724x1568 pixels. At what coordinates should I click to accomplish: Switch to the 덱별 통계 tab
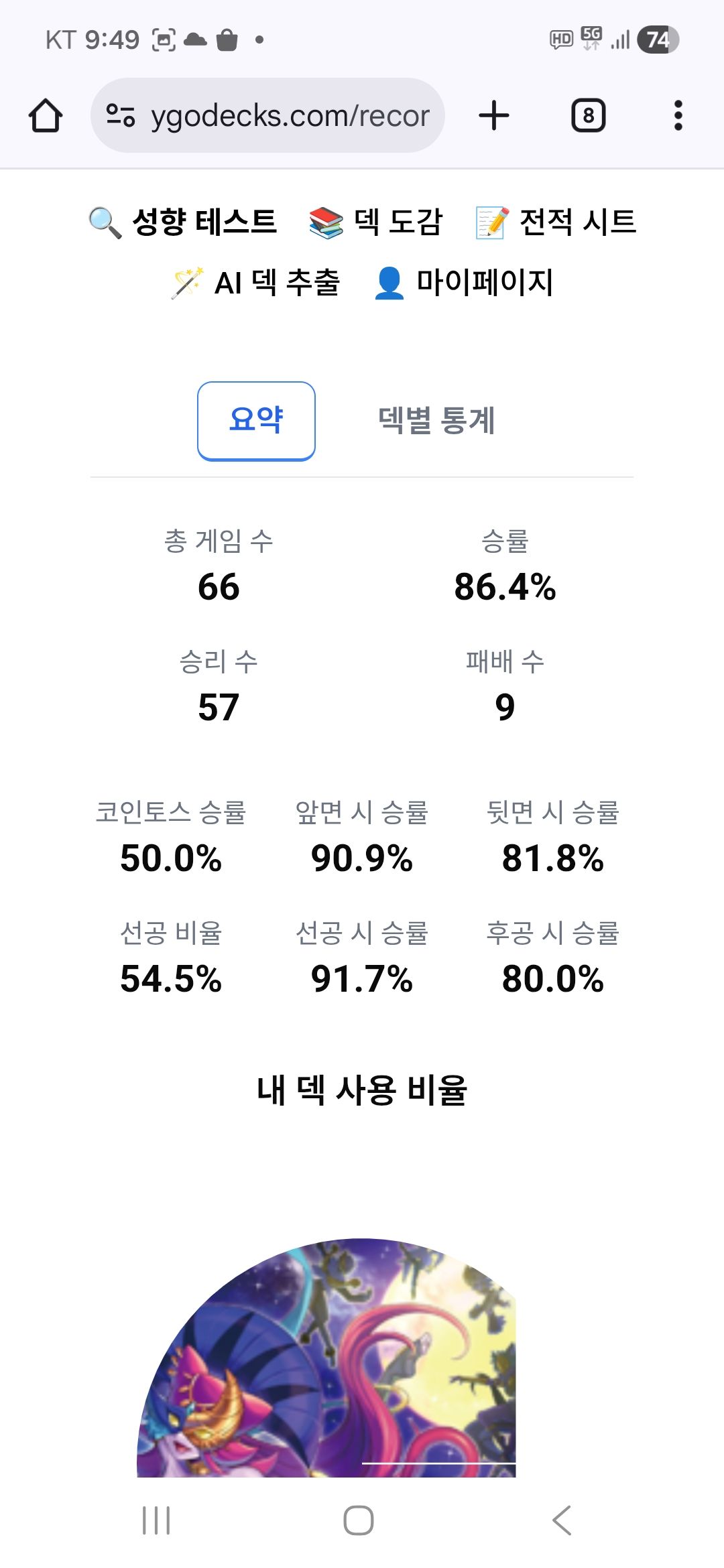tap(437, 421)
